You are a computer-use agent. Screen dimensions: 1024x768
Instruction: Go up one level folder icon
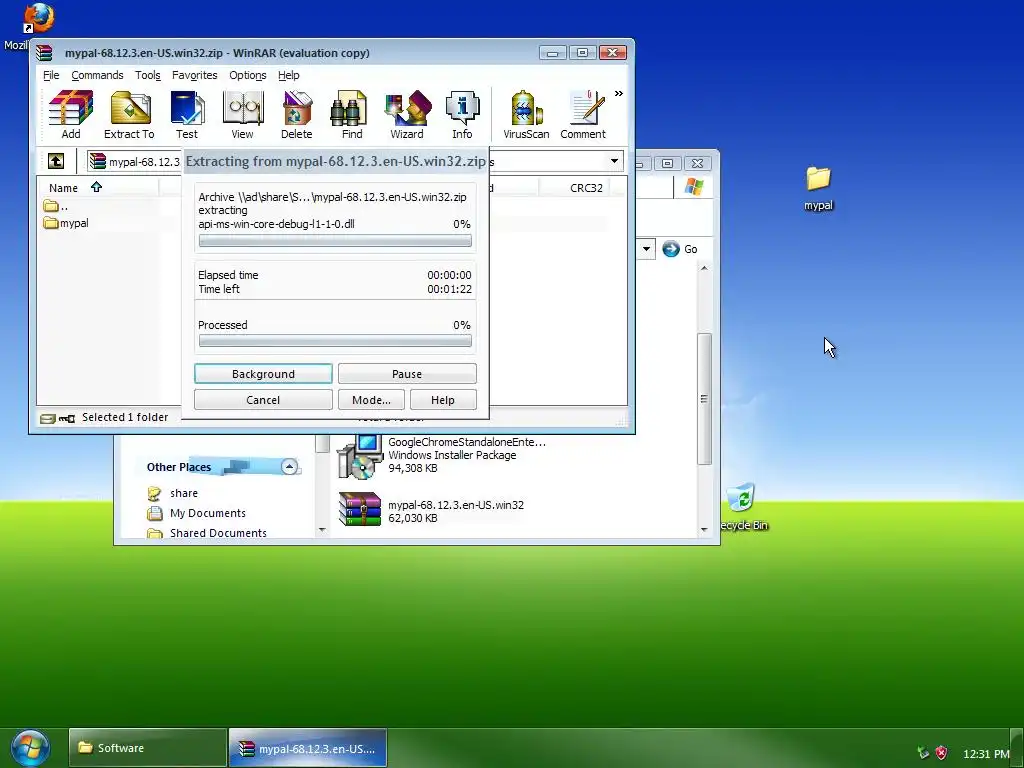(56, 161)
